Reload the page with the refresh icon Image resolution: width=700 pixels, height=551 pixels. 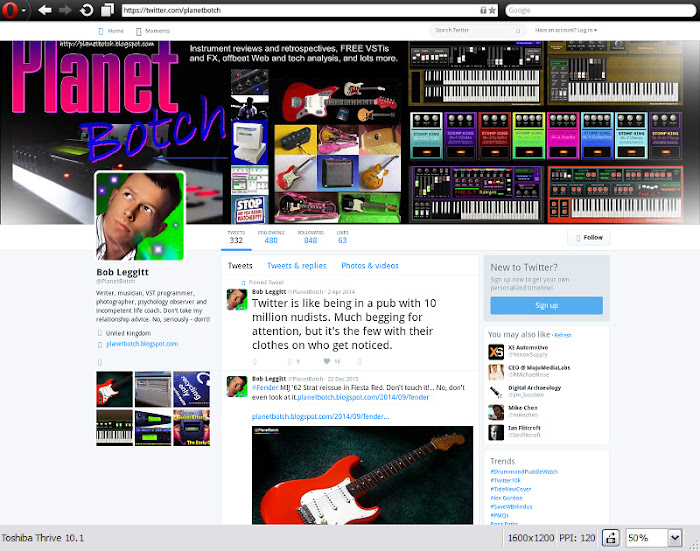point(87,10)
